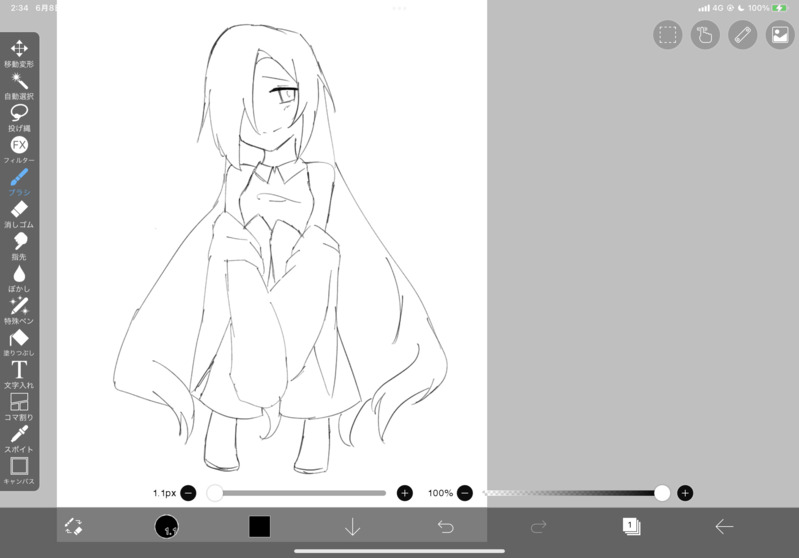799x558 pixels.
Task: Select the Bucket fill (塗りつぶし) tool
Action: (x=19, y=342)
